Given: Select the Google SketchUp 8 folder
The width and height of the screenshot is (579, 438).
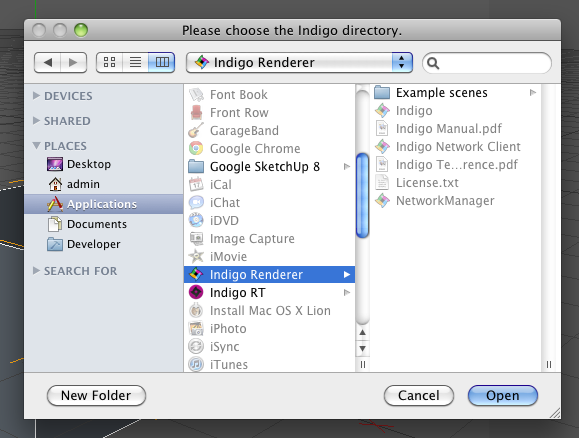Looking at the screenshot, I should pos(269,167).
